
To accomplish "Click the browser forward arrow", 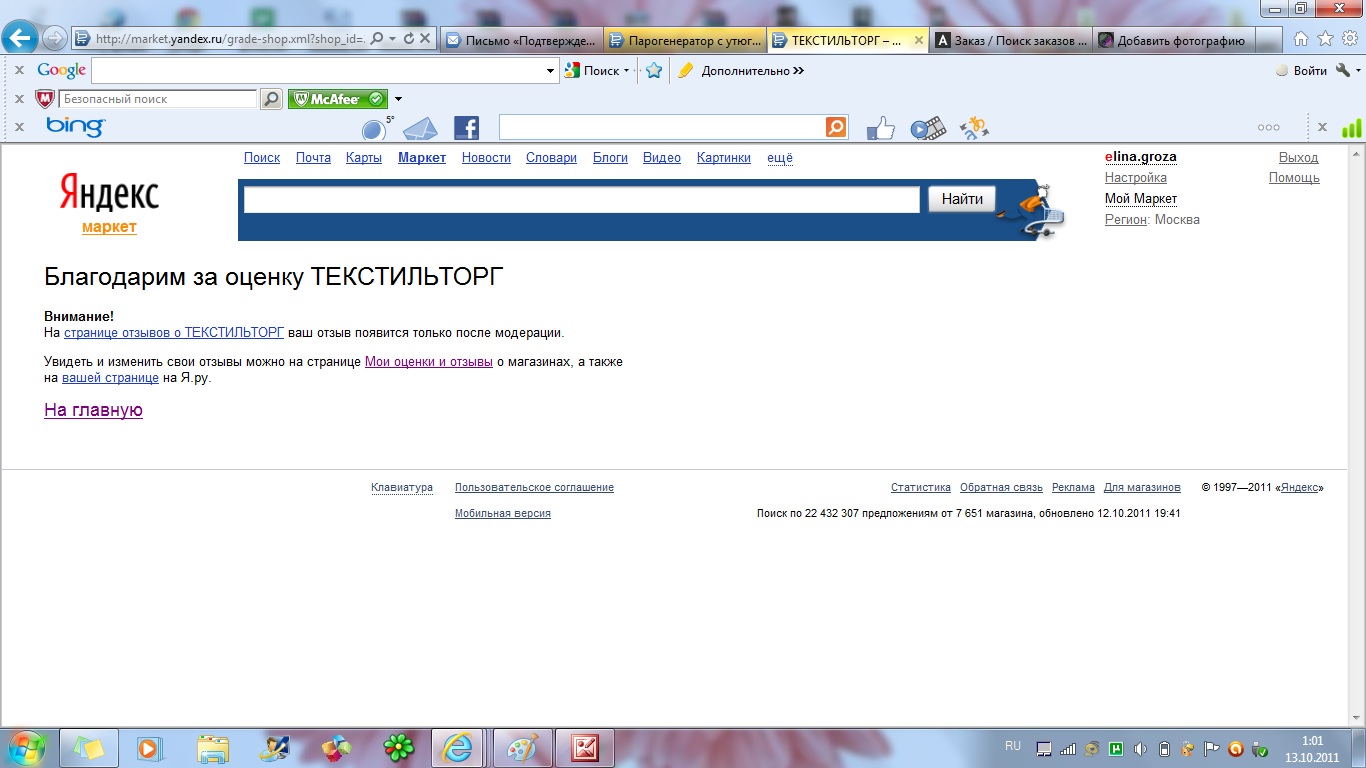I will click(x=55, y=39).
